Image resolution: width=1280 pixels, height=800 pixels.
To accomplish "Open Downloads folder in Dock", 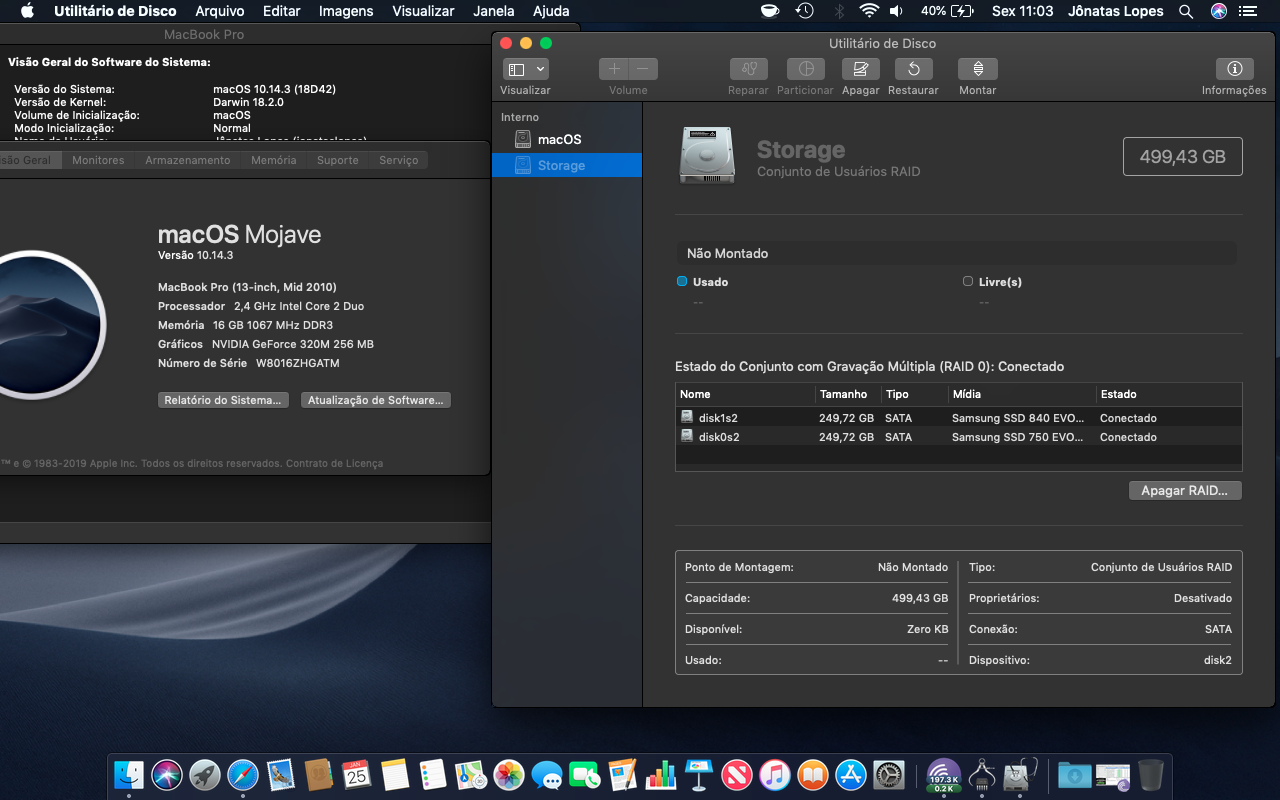I will [x=1075, y=774].
